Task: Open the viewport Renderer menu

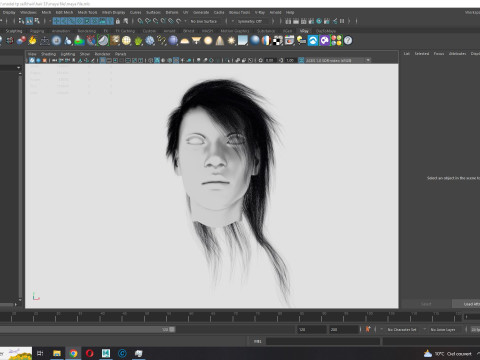Action: click(102, 54)
